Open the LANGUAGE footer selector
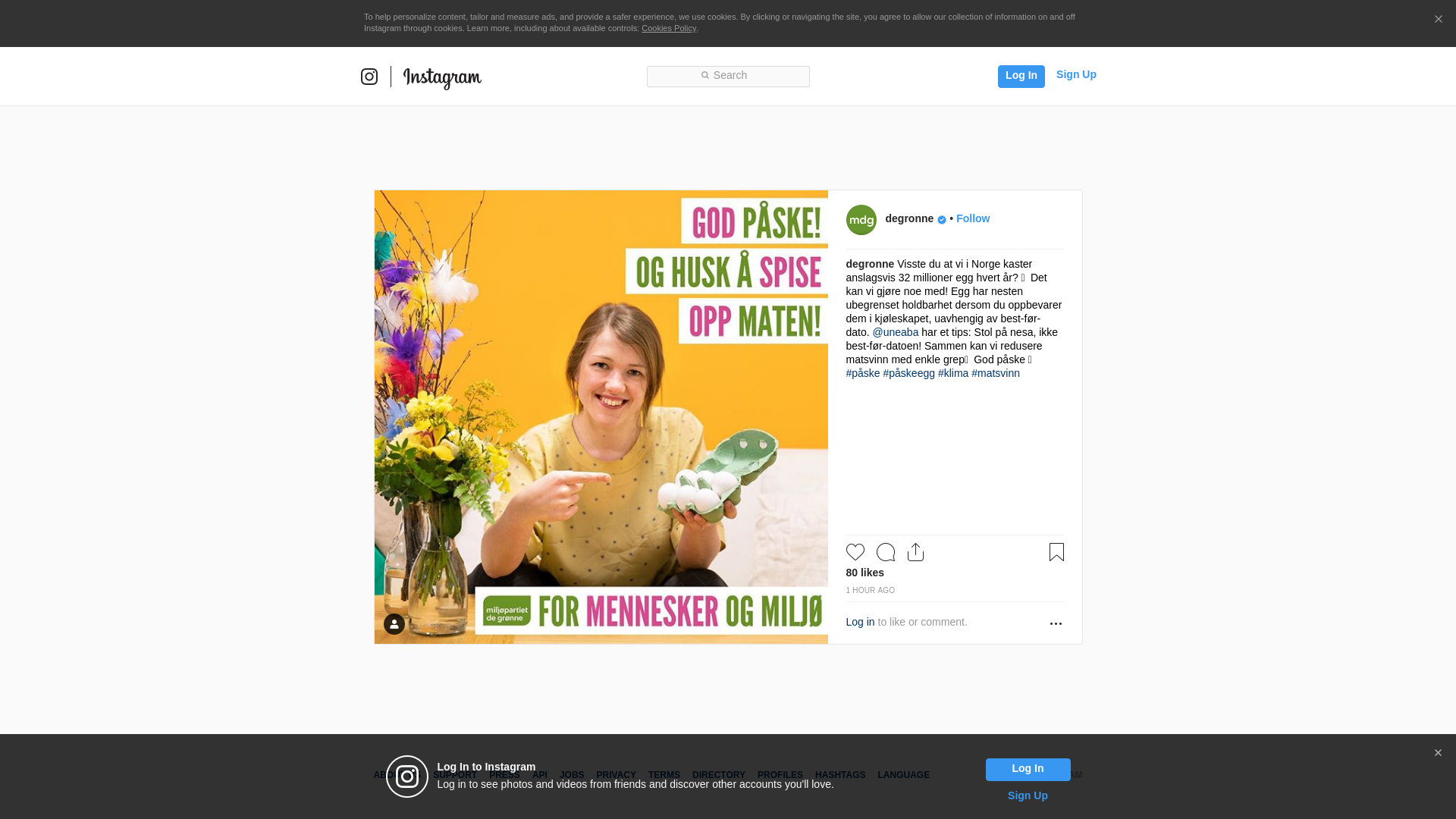This screenshot has width=1456, height=819. (x=903, y=775)
